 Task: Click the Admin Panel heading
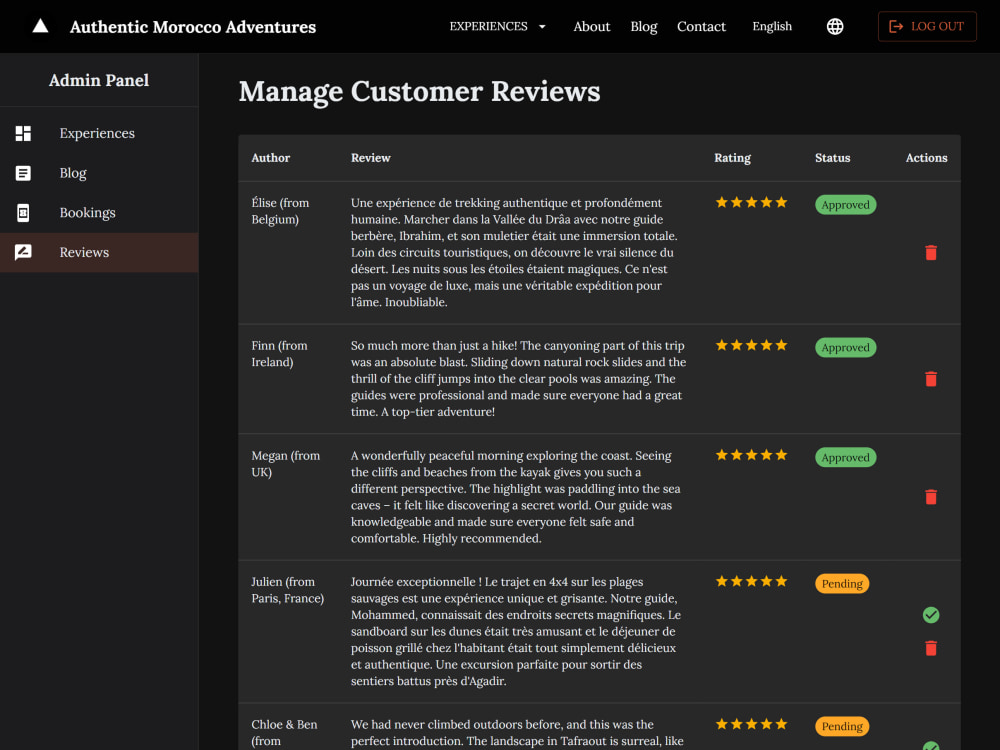pyautogui.click(x=99, y=80)
